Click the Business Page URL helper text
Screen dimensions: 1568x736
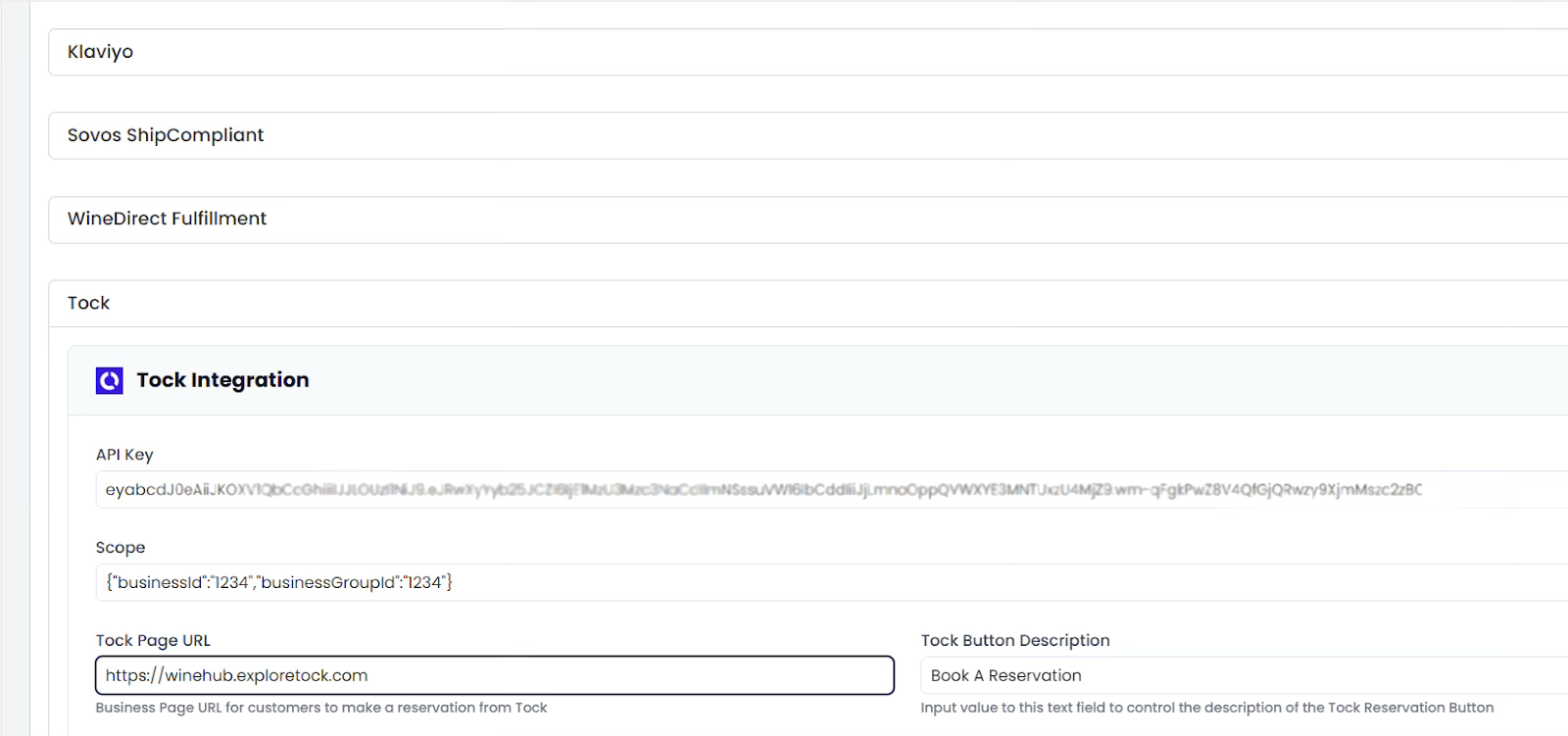pos(321,708)
